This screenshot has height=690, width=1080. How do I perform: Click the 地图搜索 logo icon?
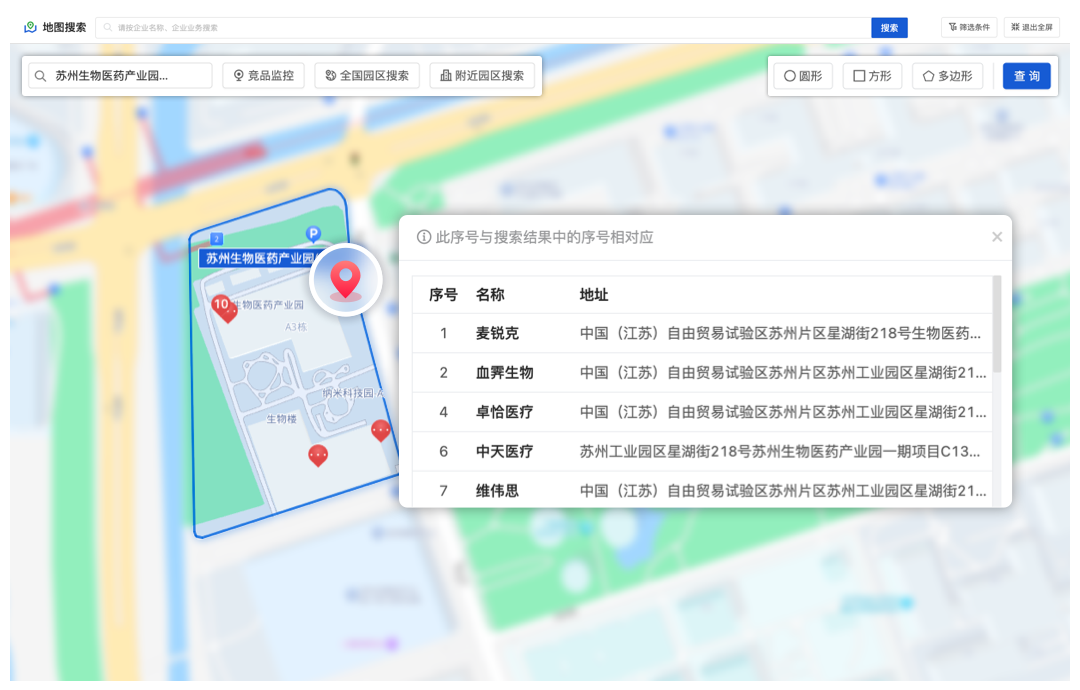(28, 27)
